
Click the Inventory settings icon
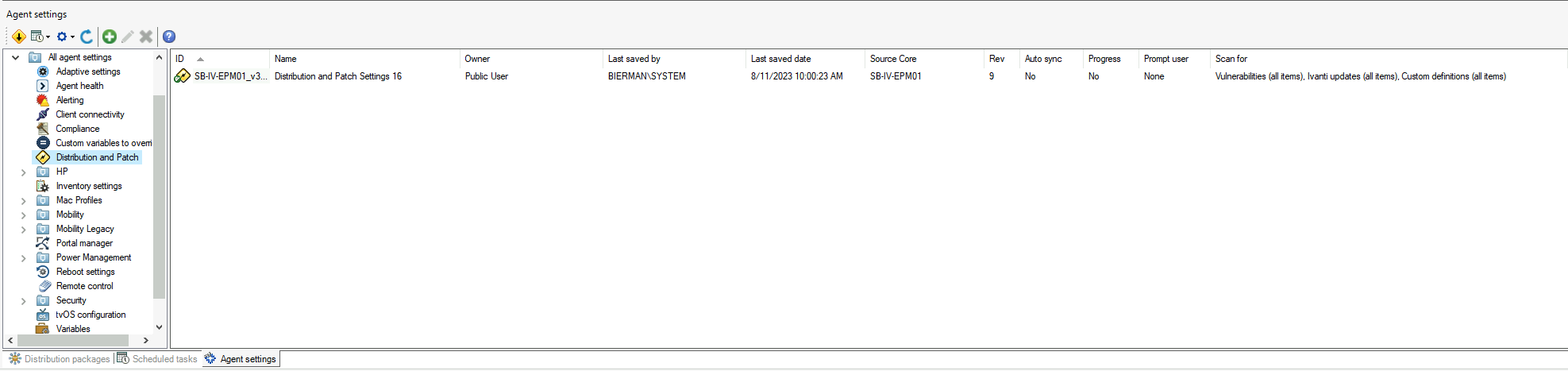[43, 186]
